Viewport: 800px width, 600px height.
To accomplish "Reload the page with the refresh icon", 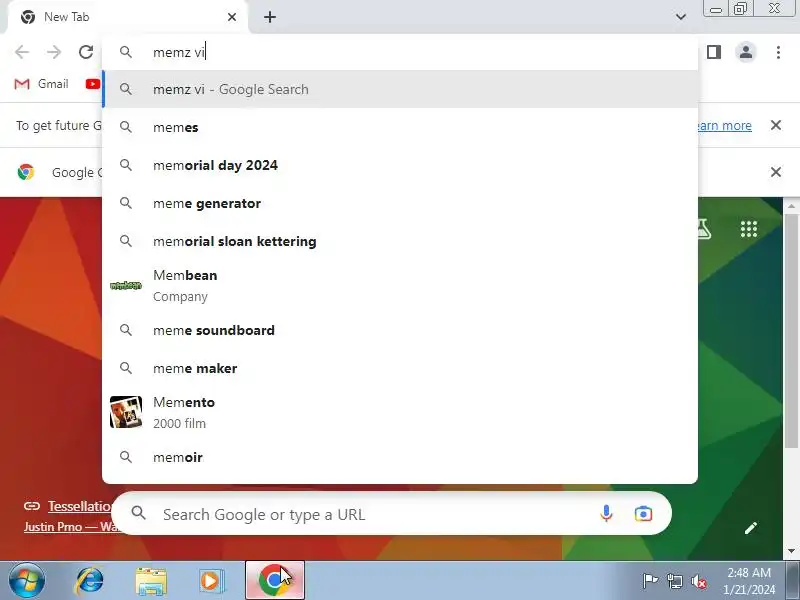I will tap(86, 52).
